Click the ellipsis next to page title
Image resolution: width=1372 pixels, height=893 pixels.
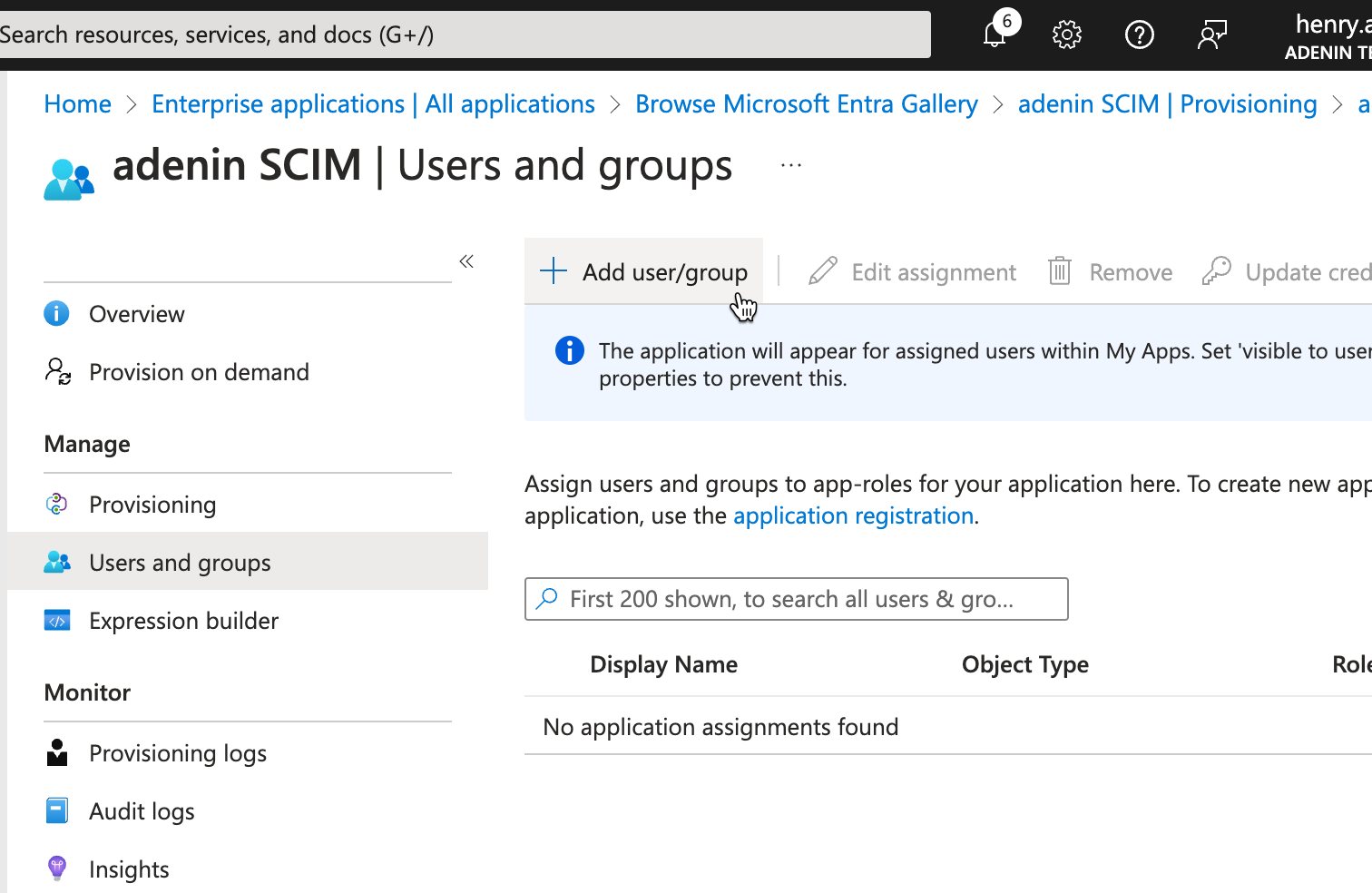click(x=790, y=166)
